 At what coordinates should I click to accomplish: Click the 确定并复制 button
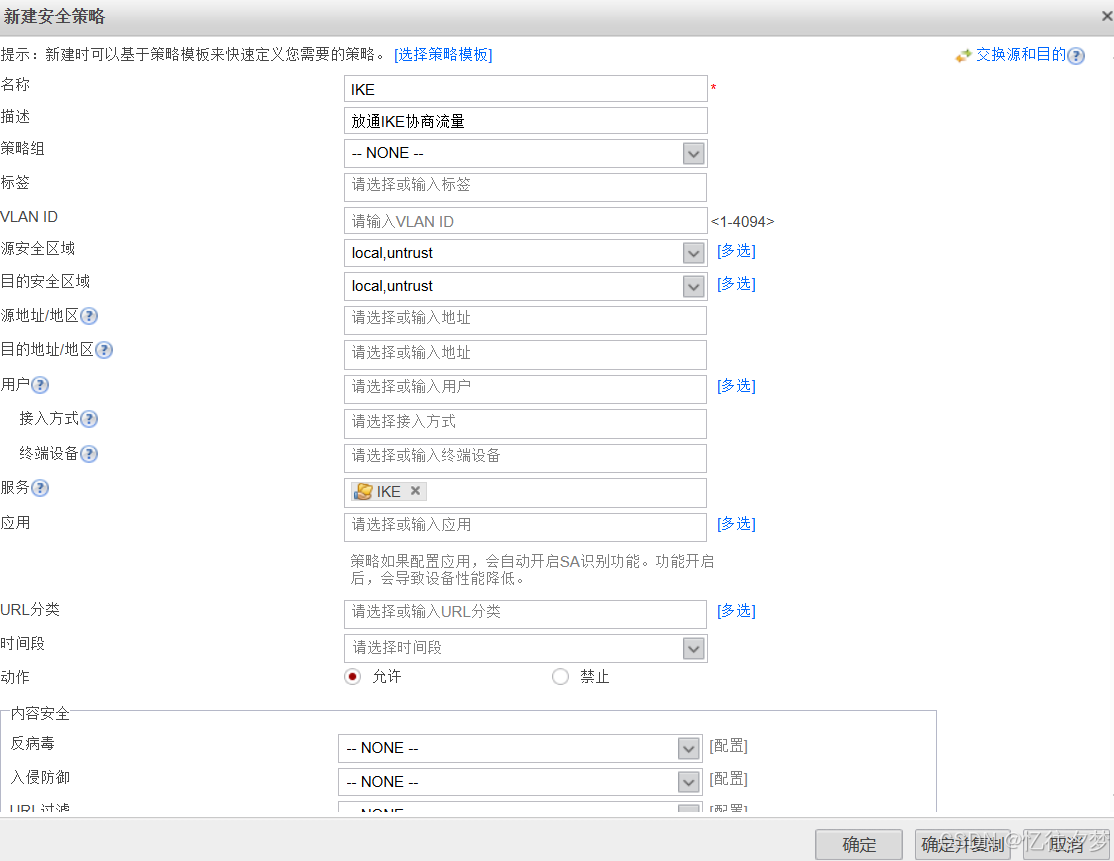962,845
